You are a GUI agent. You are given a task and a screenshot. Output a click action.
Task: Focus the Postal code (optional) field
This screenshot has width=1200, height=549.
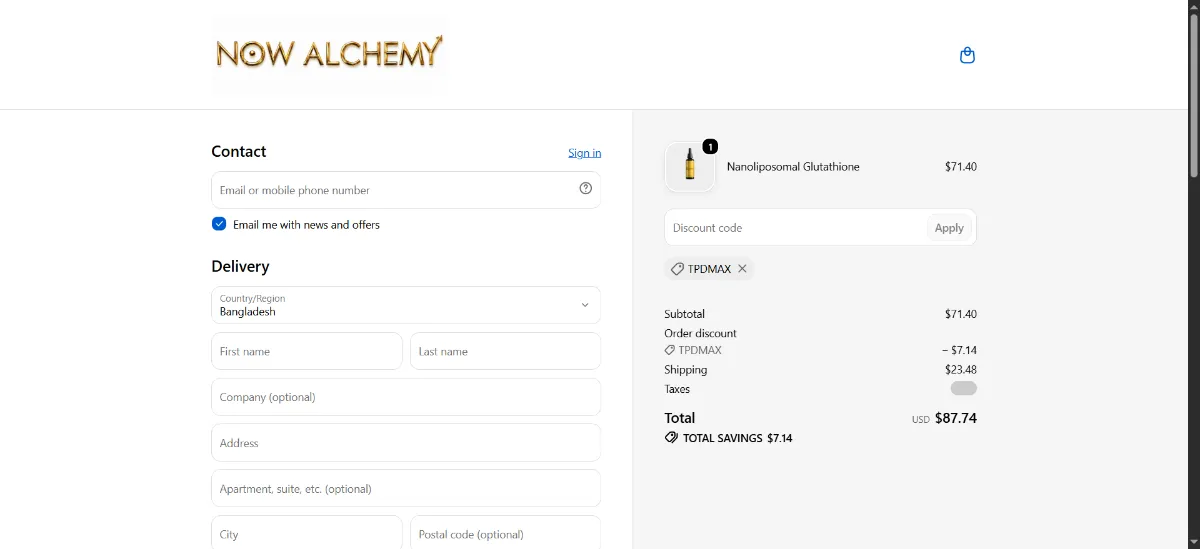point(505,533)
